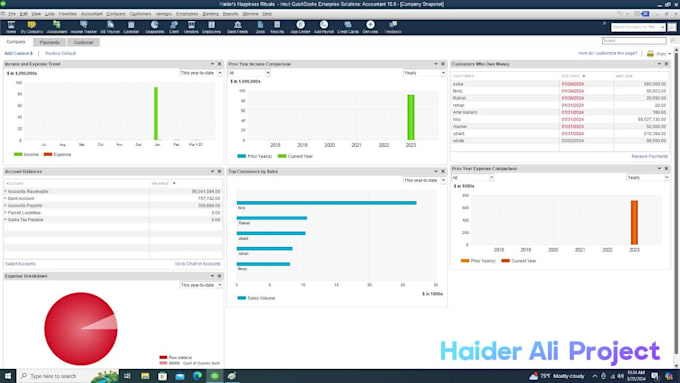Open the All filter in Prev Year Expense Comparison
The image size is (680, 383).
click(473, 177)
